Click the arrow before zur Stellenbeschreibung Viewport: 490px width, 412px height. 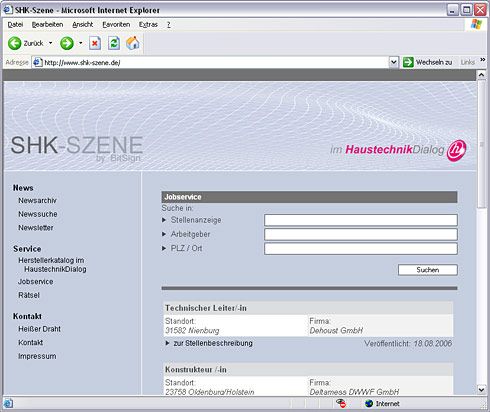click(168, 343)
